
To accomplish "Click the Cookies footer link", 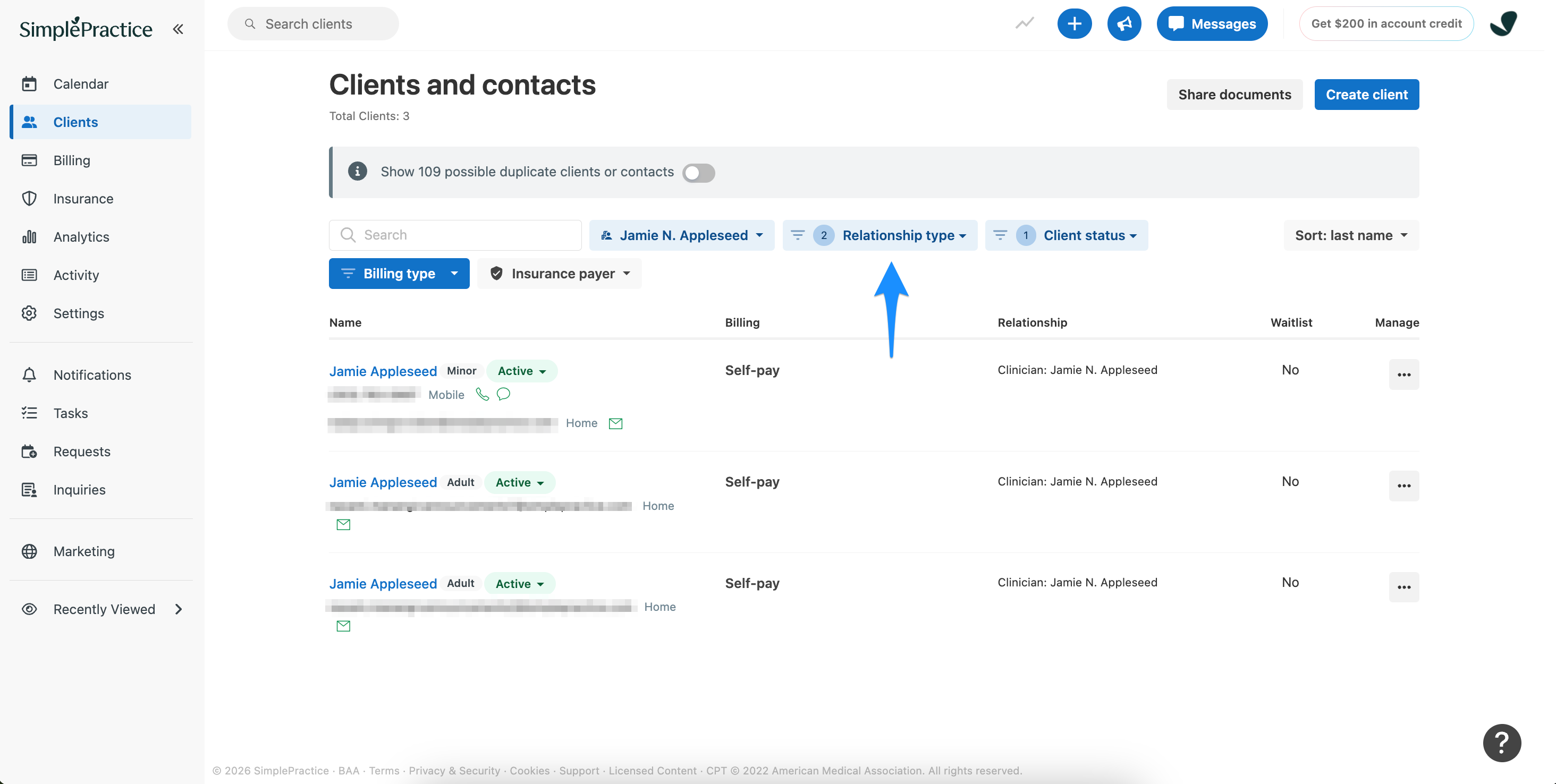I will 529,770.
